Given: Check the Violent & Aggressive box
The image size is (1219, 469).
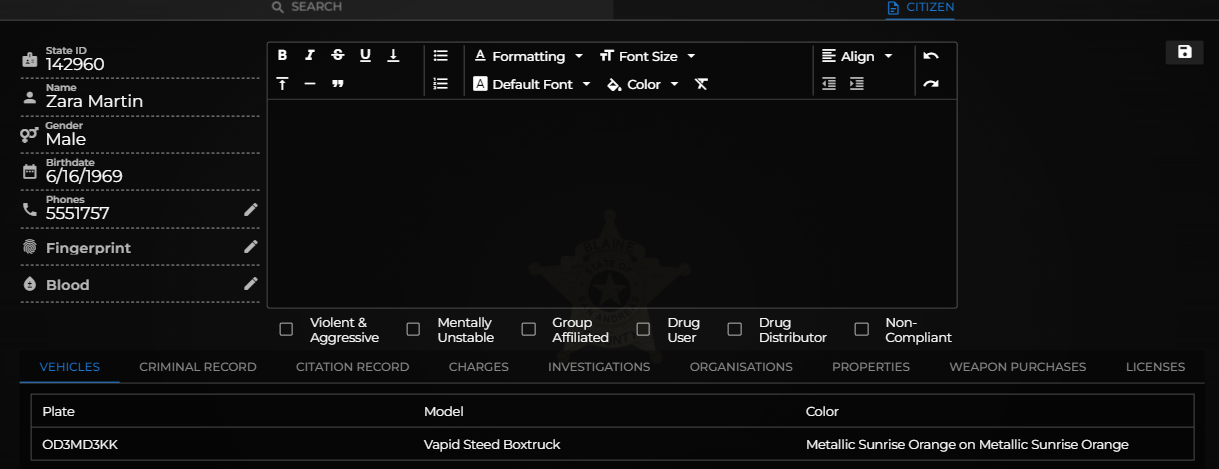Looking at the screenshot, I should [287, 329].
